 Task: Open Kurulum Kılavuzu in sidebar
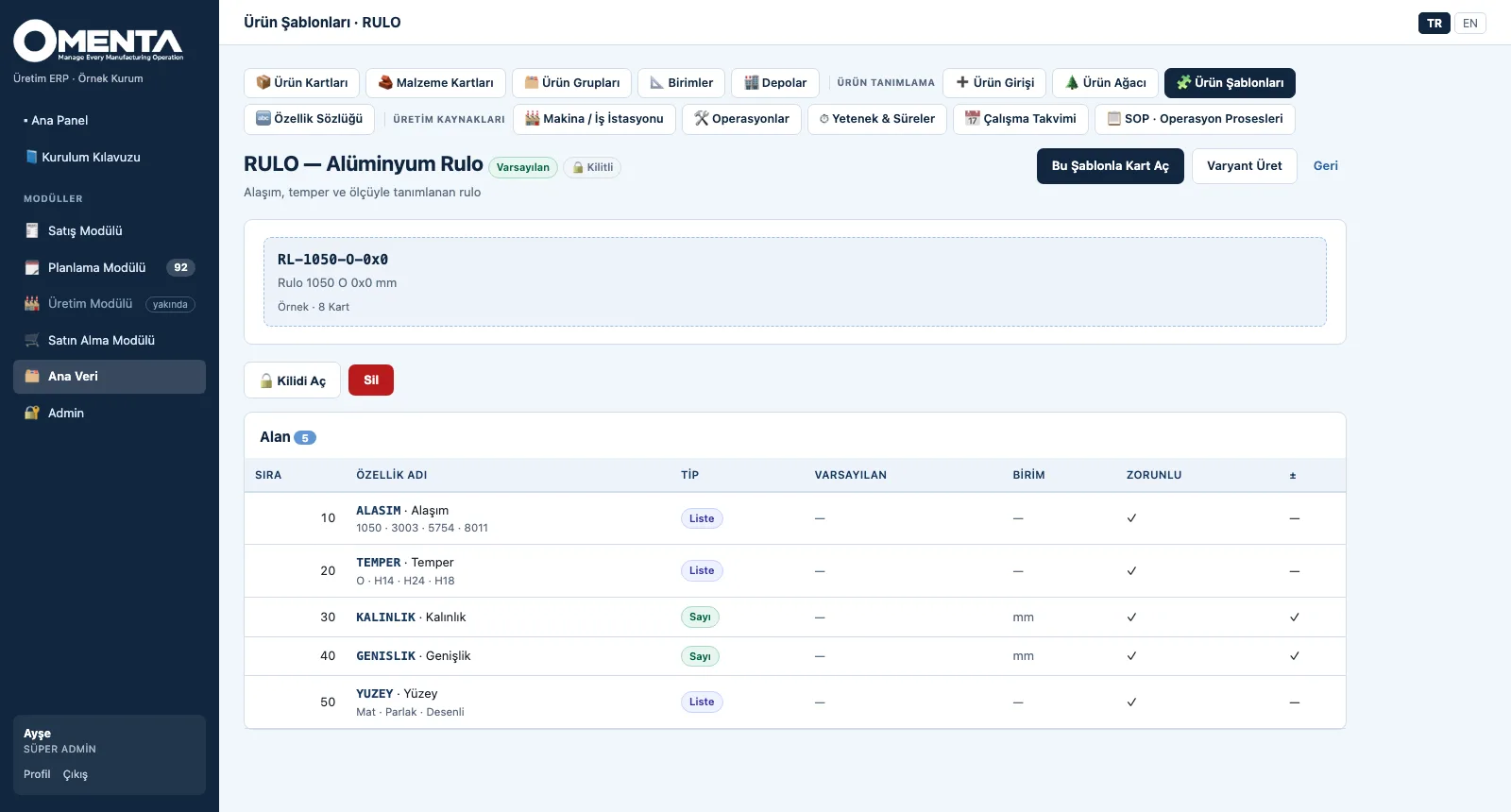(110, 158)
